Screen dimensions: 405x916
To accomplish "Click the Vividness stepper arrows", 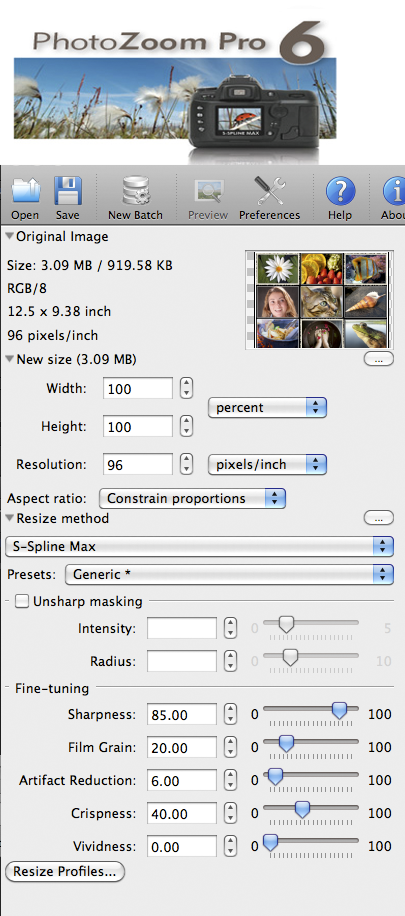I will pos(231,845).
